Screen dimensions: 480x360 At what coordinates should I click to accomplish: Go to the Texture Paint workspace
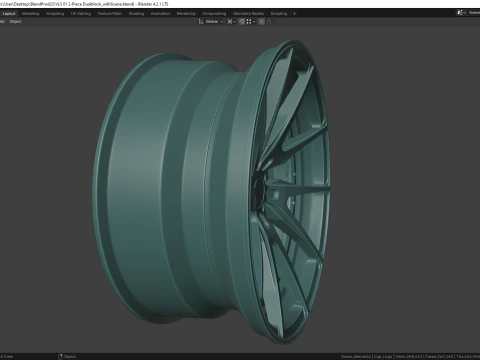click(110, 14)
